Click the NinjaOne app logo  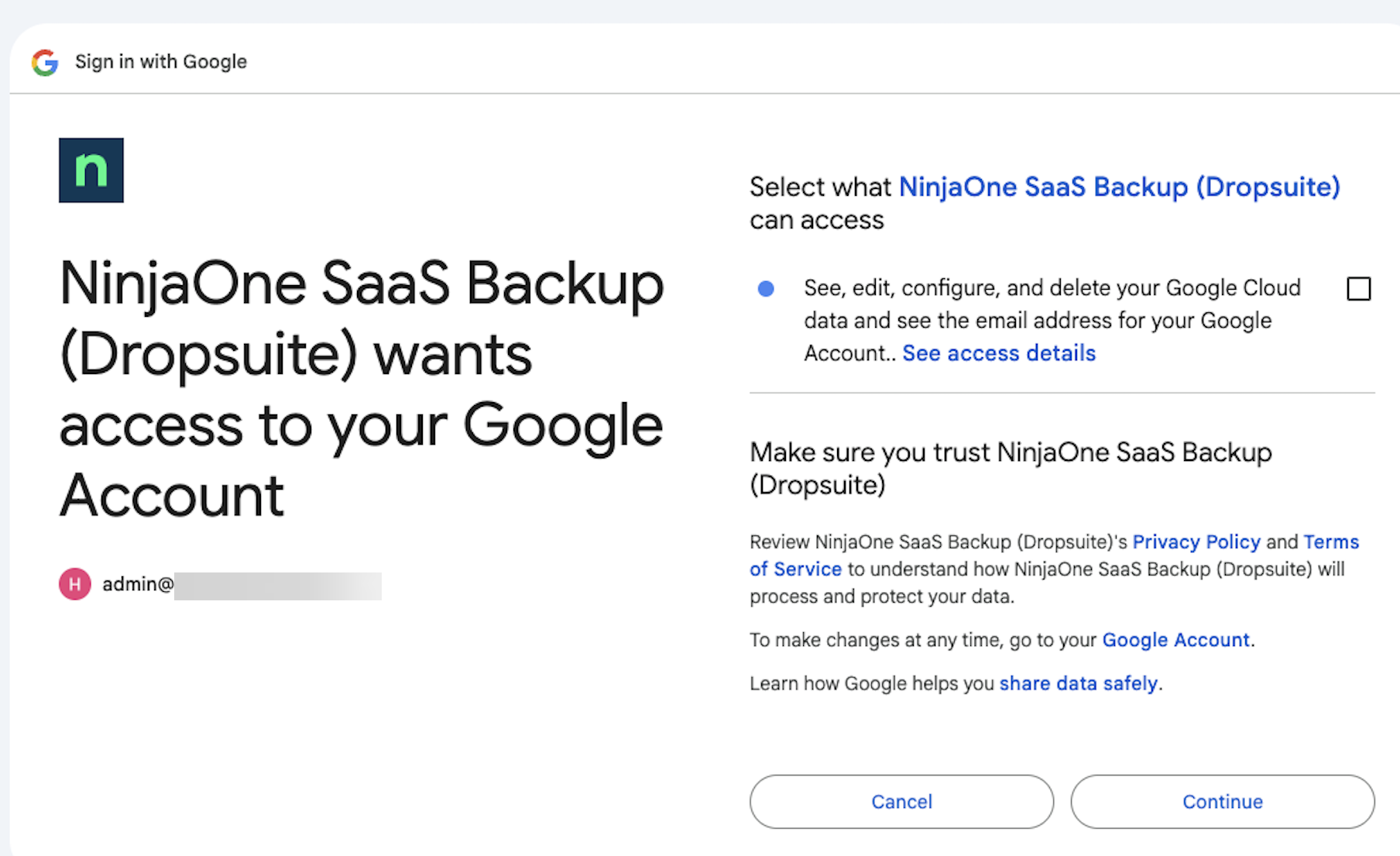[x=91, y=170]
